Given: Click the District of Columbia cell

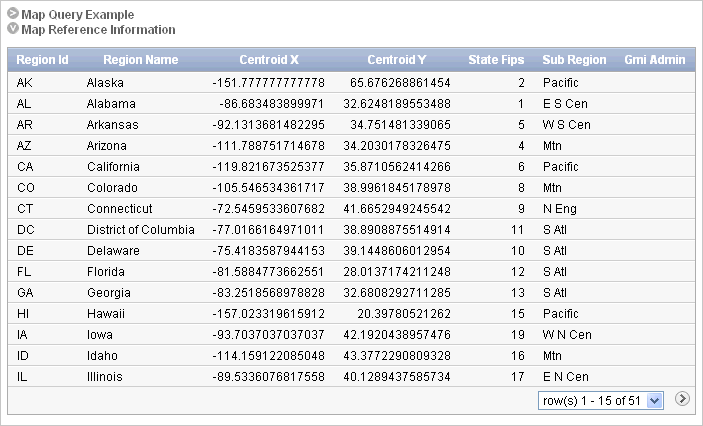Looking at the screenshot, I should point(141,230).
